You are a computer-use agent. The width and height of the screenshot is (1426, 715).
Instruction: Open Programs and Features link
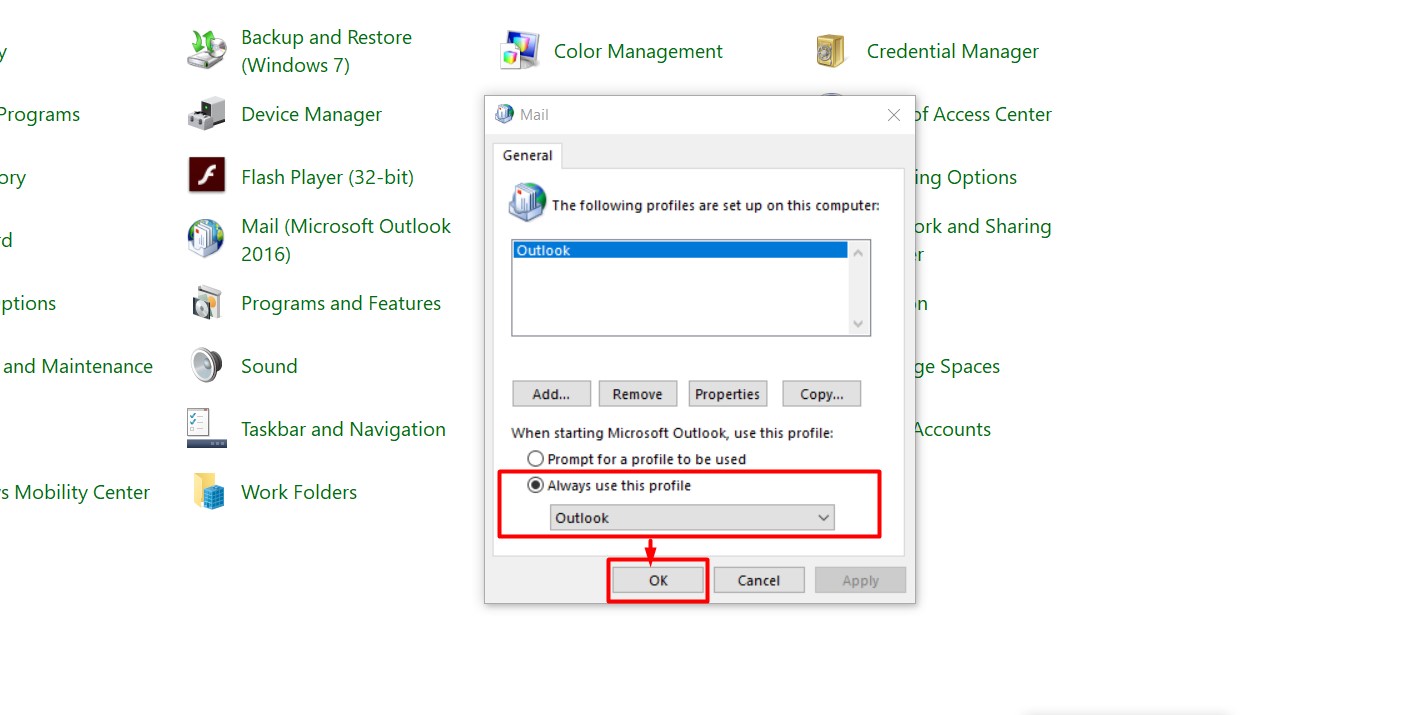(341, 303)
